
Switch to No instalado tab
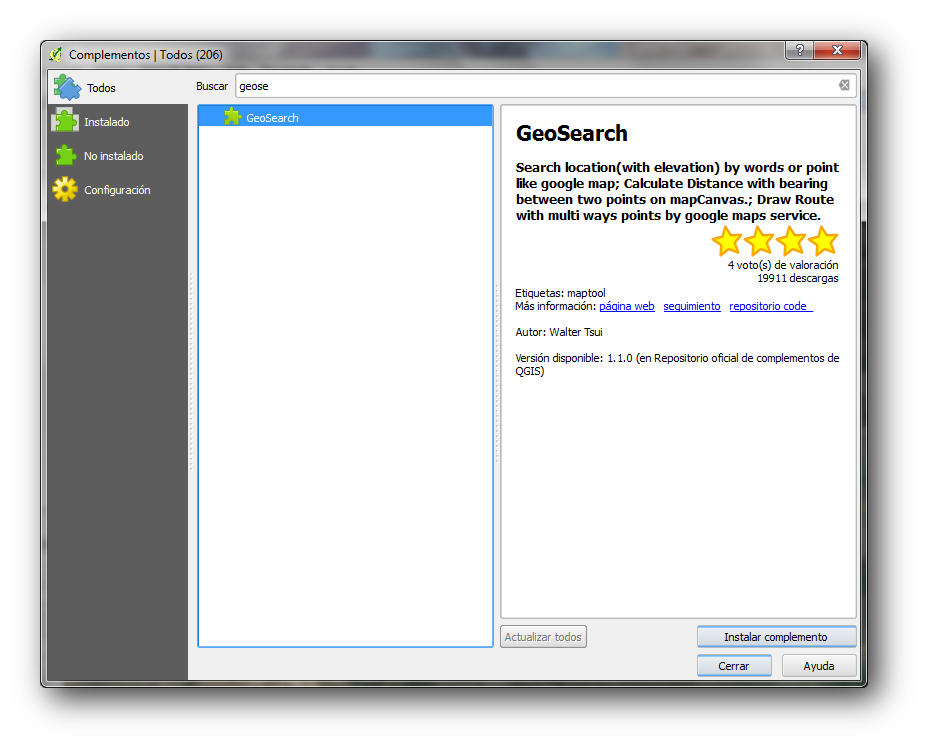[118, 156]
